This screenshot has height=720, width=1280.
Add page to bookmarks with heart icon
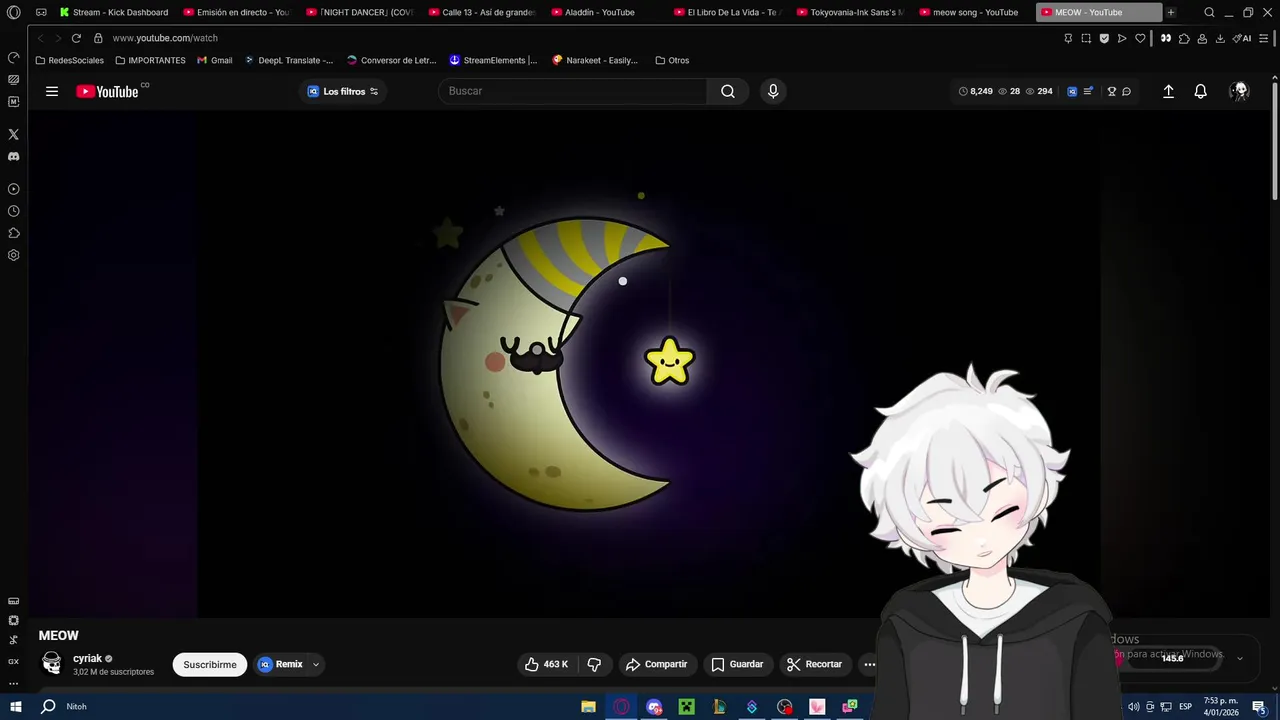(x=1140, y=38)
